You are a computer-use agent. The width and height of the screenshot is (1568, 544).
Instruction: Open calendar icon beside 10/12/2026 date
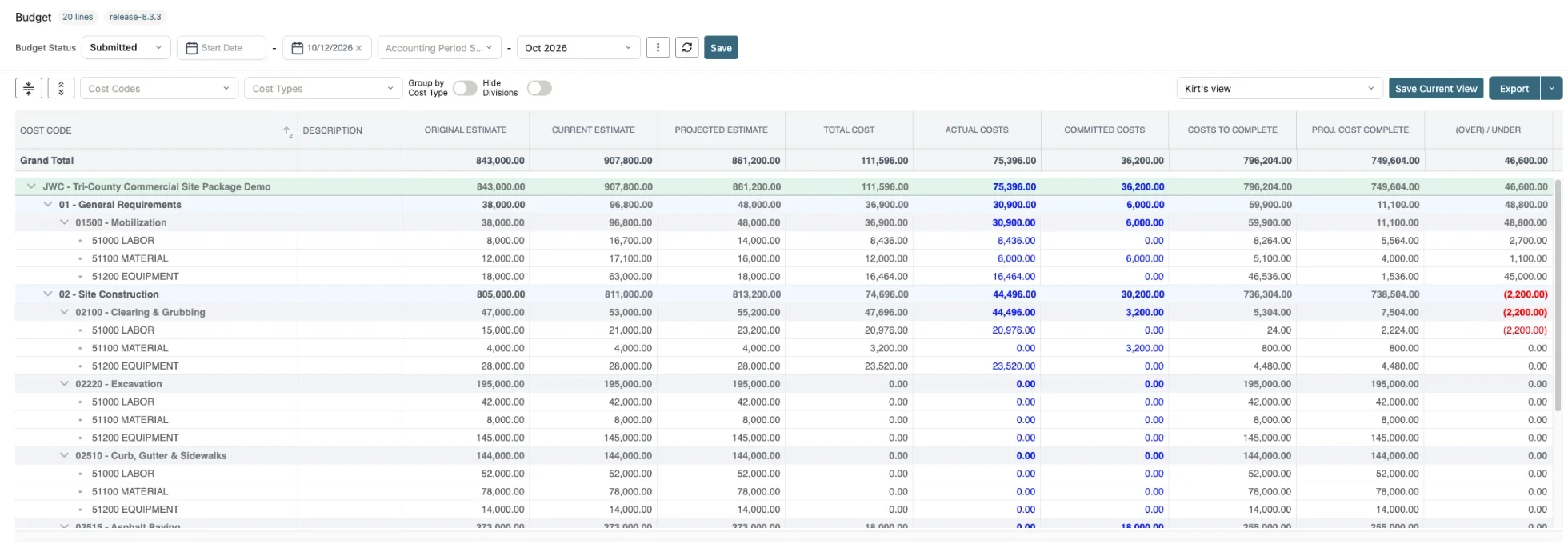click(298, 48)
